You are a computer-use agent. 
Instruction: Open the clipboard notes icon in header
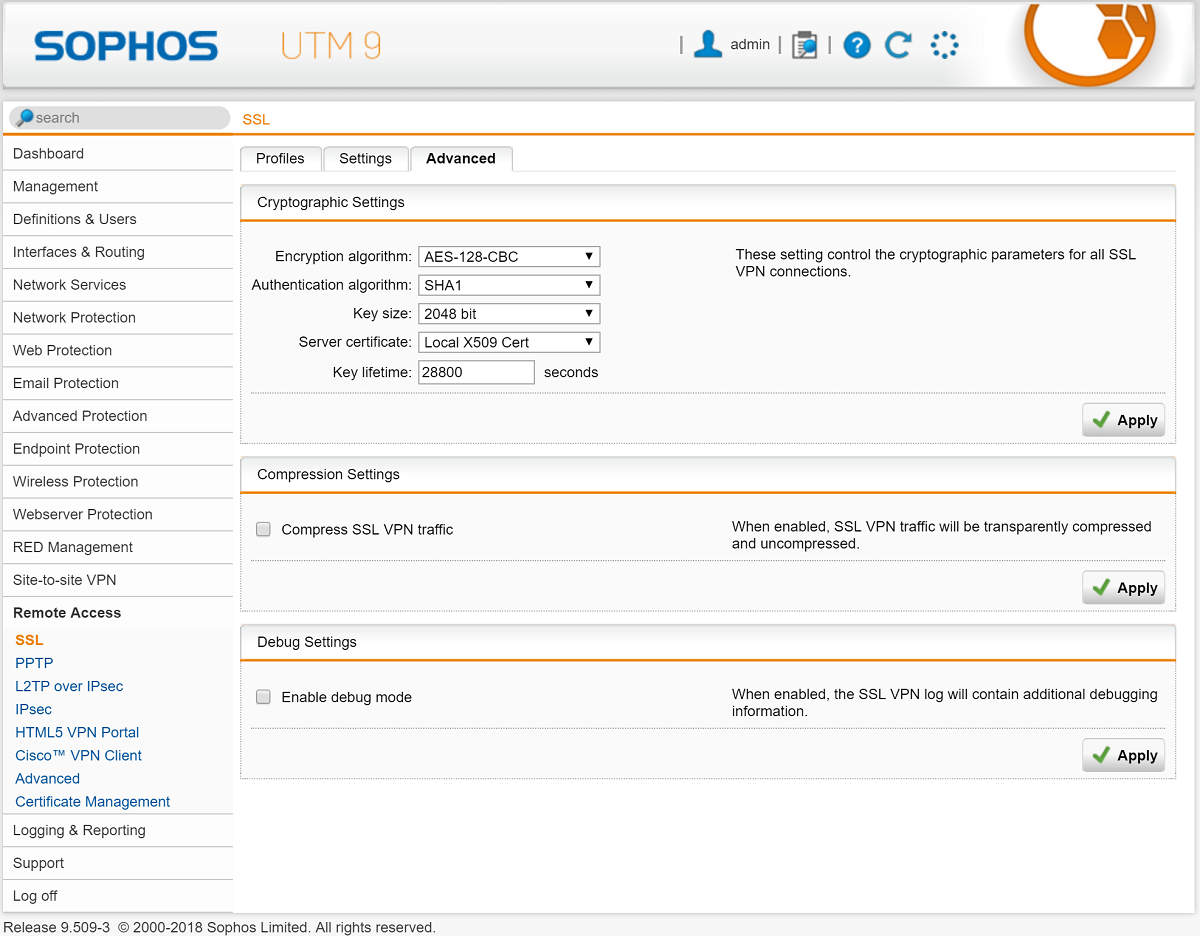[x=804, y=45]
